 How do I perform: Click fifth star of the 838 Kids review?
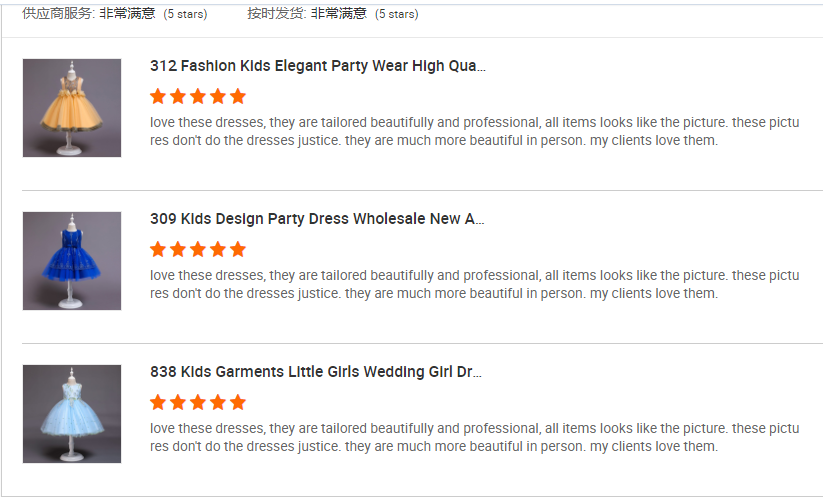point(238,403)
